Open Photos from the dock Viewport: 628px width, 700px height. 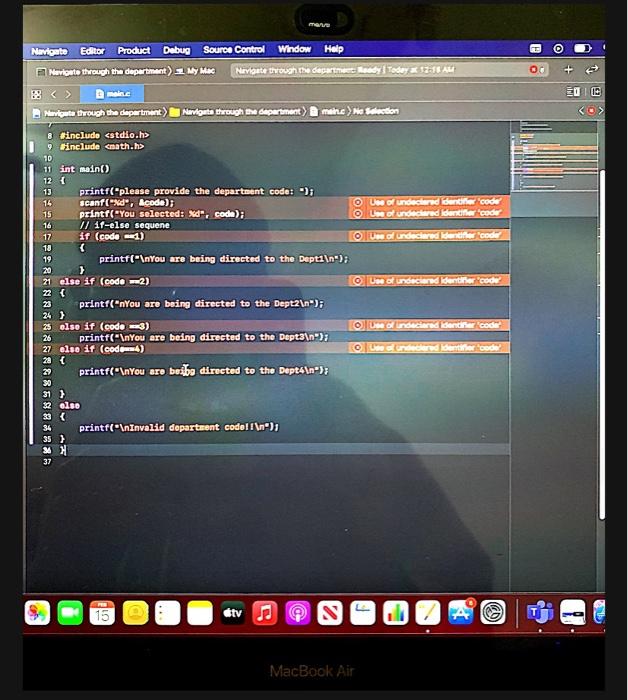(x=37, y=612)
